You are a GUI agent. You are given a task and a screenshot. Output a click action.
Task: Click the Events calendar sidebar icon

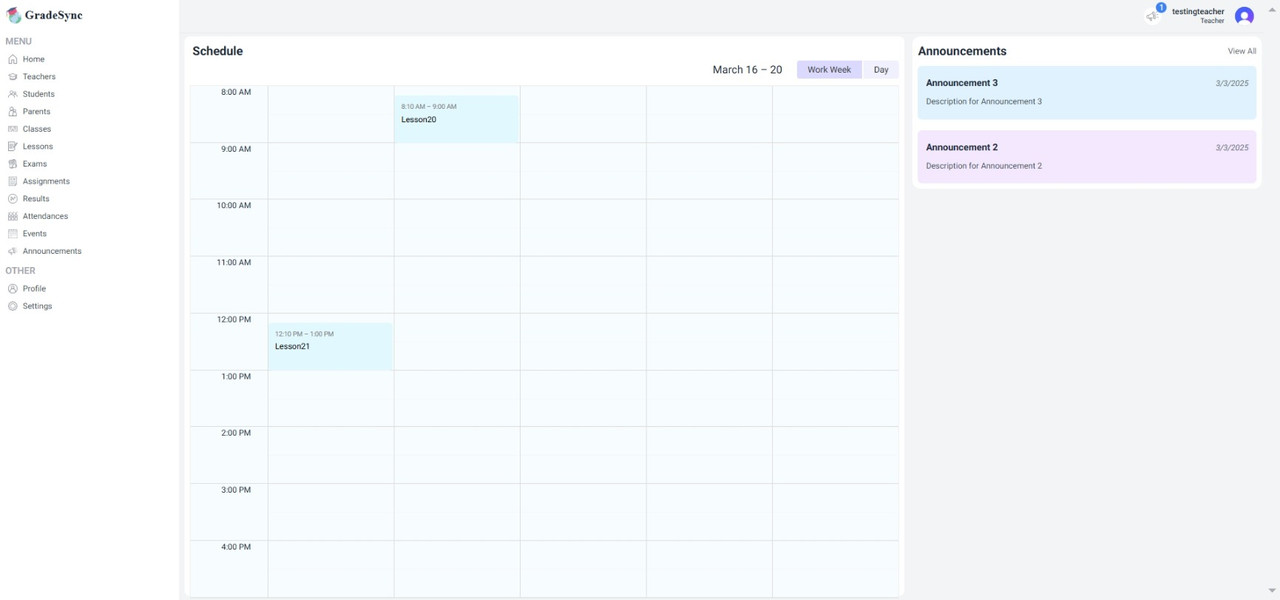(x=13, y=234)
